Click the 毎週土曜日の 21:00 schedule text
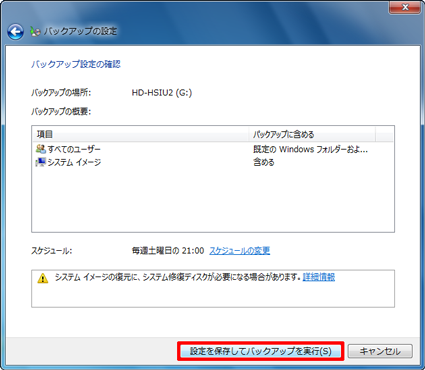The width and height of the screenshot is (425, 370). pos(168,250)
